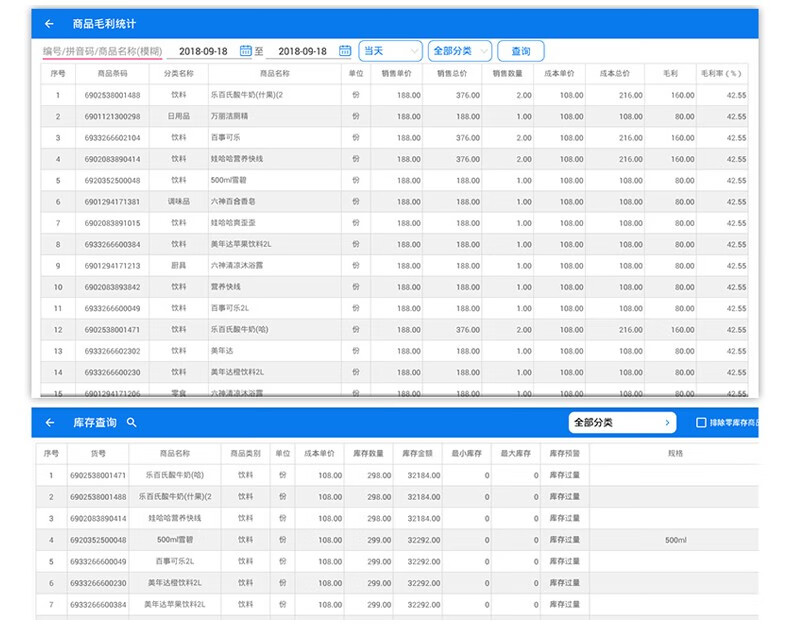Enable 排除零库存商品 checkbox

tap(701, 423)
